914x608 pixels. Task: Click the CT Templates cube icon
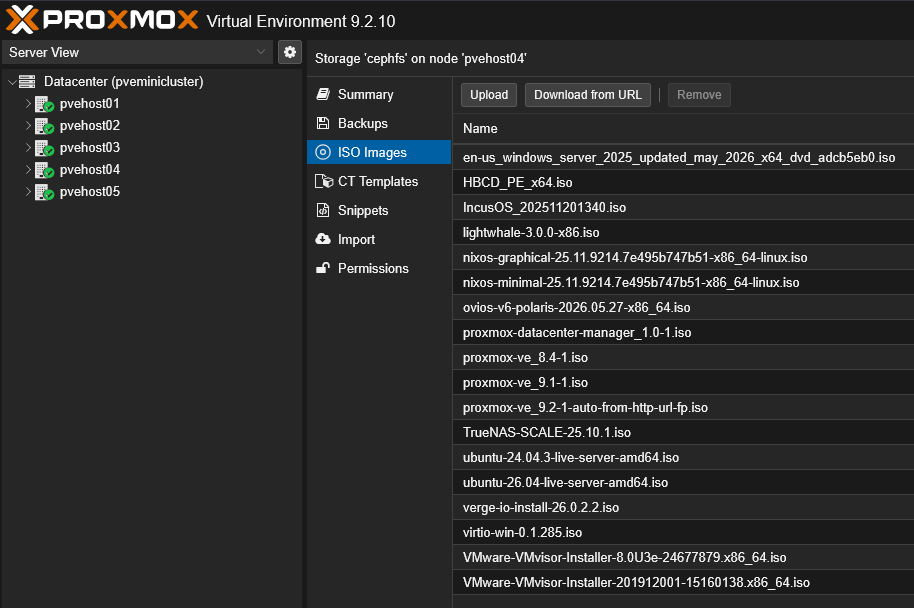(x=324, y=181)
